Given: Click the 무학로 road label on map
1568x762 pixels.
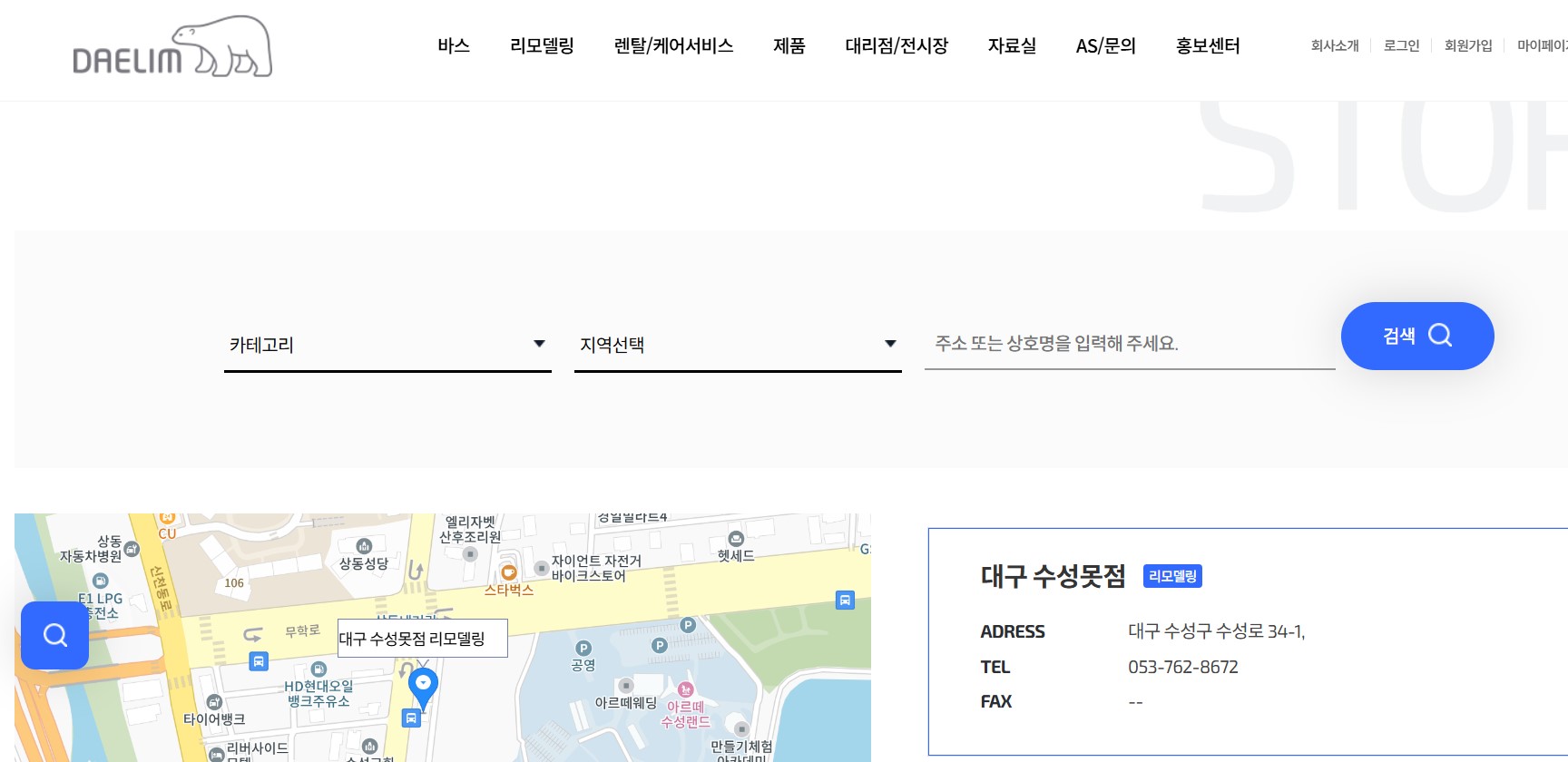Looking at the screenshot, I should point(302,630).
